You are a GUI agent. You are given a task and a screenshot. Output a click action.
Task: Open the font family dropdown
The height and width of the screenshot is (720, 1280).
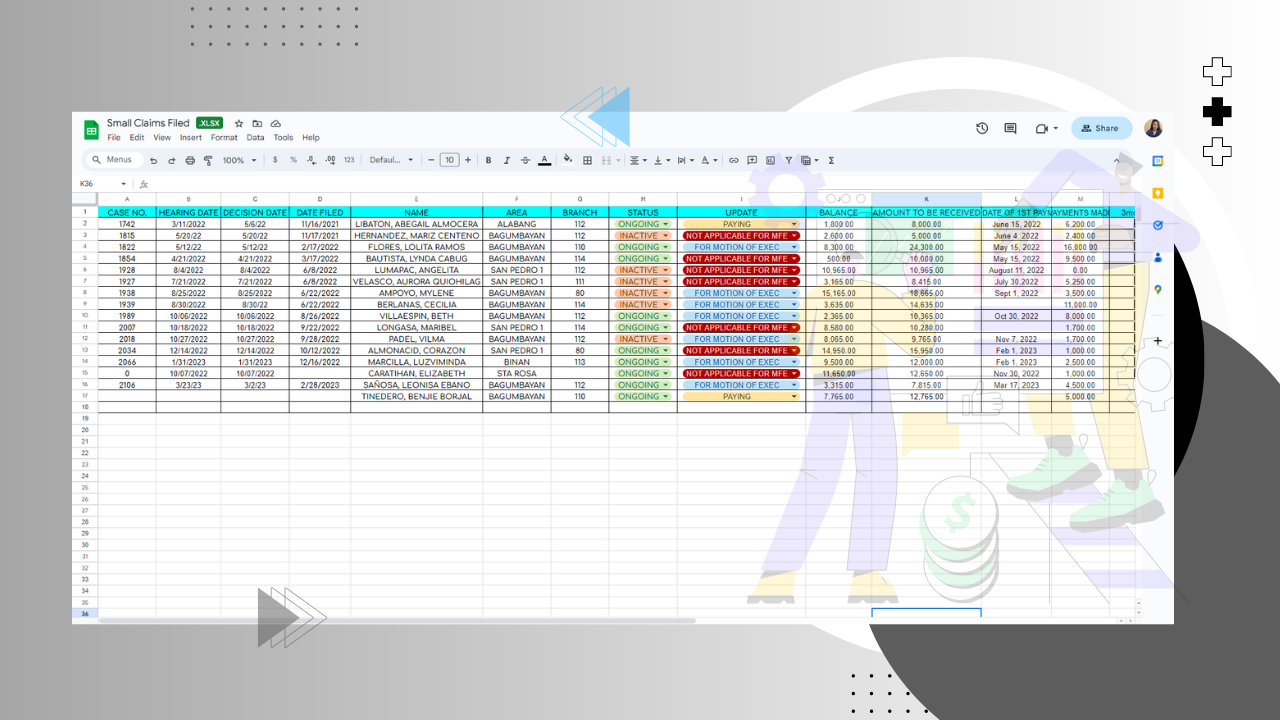pos(391,160)
